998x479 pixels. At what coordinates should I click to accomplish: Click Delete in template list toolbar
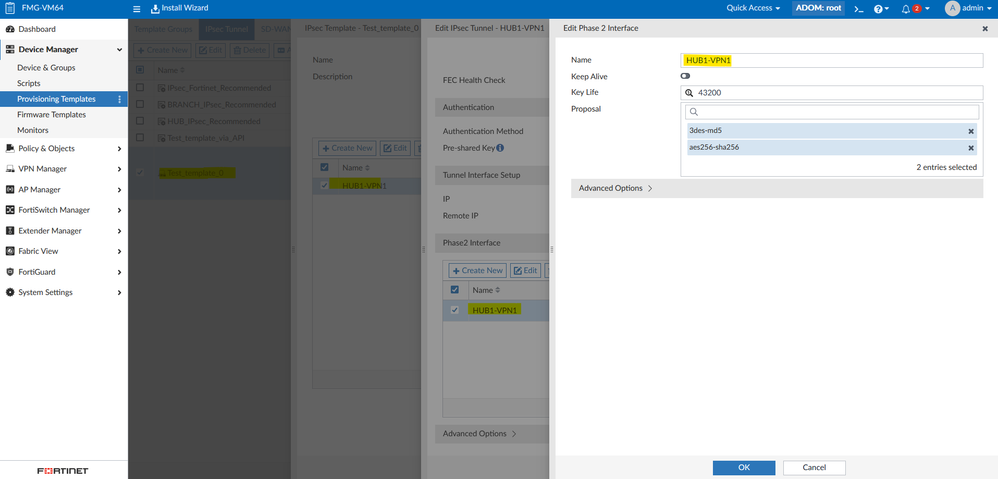click(249, 50)
